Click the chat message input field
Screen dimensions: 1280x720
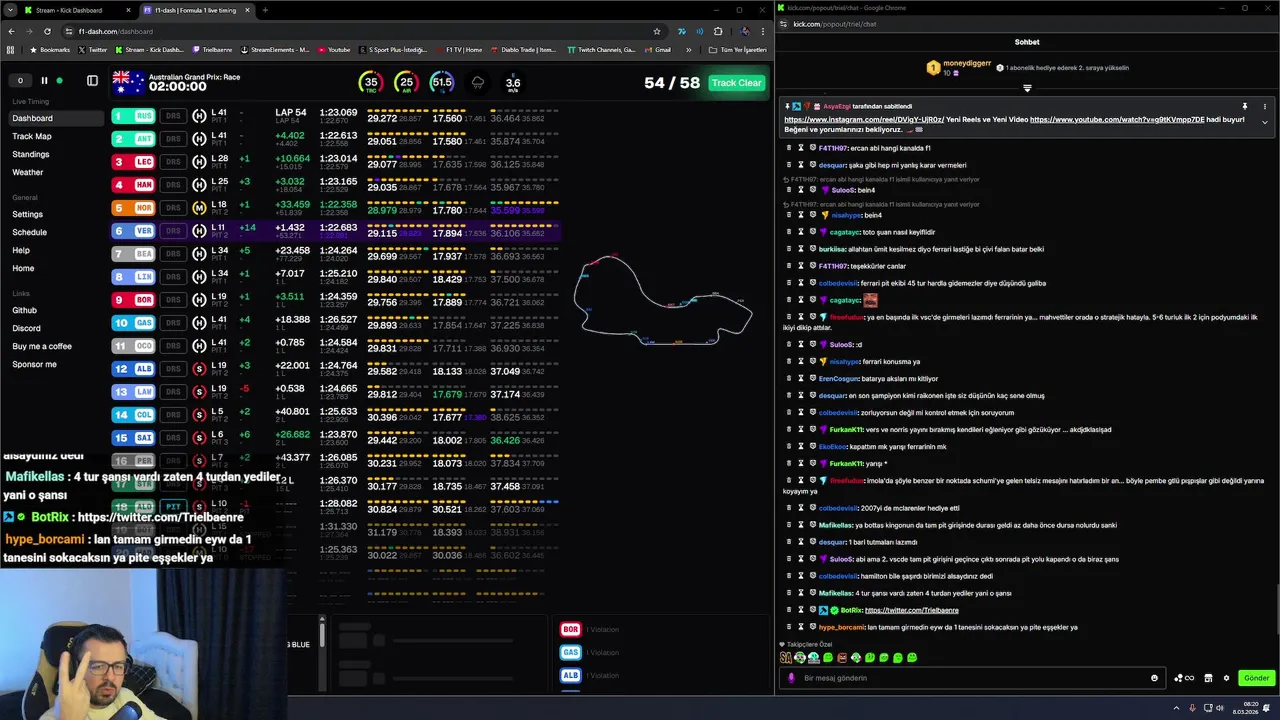click(x=970, y=678)
